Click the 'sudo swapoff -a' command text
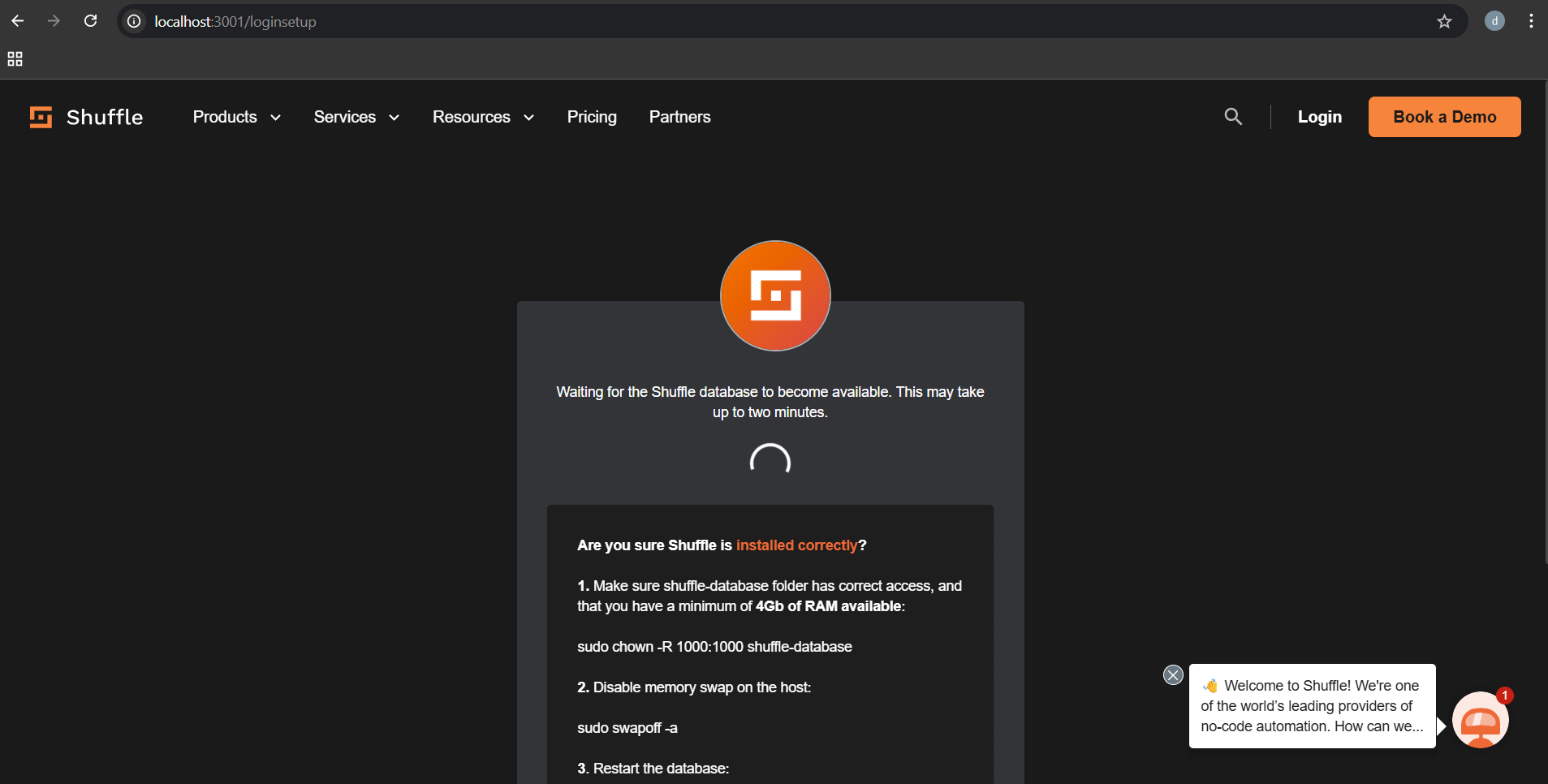This screenshot has width=1548, height=784. pos(627,728)
